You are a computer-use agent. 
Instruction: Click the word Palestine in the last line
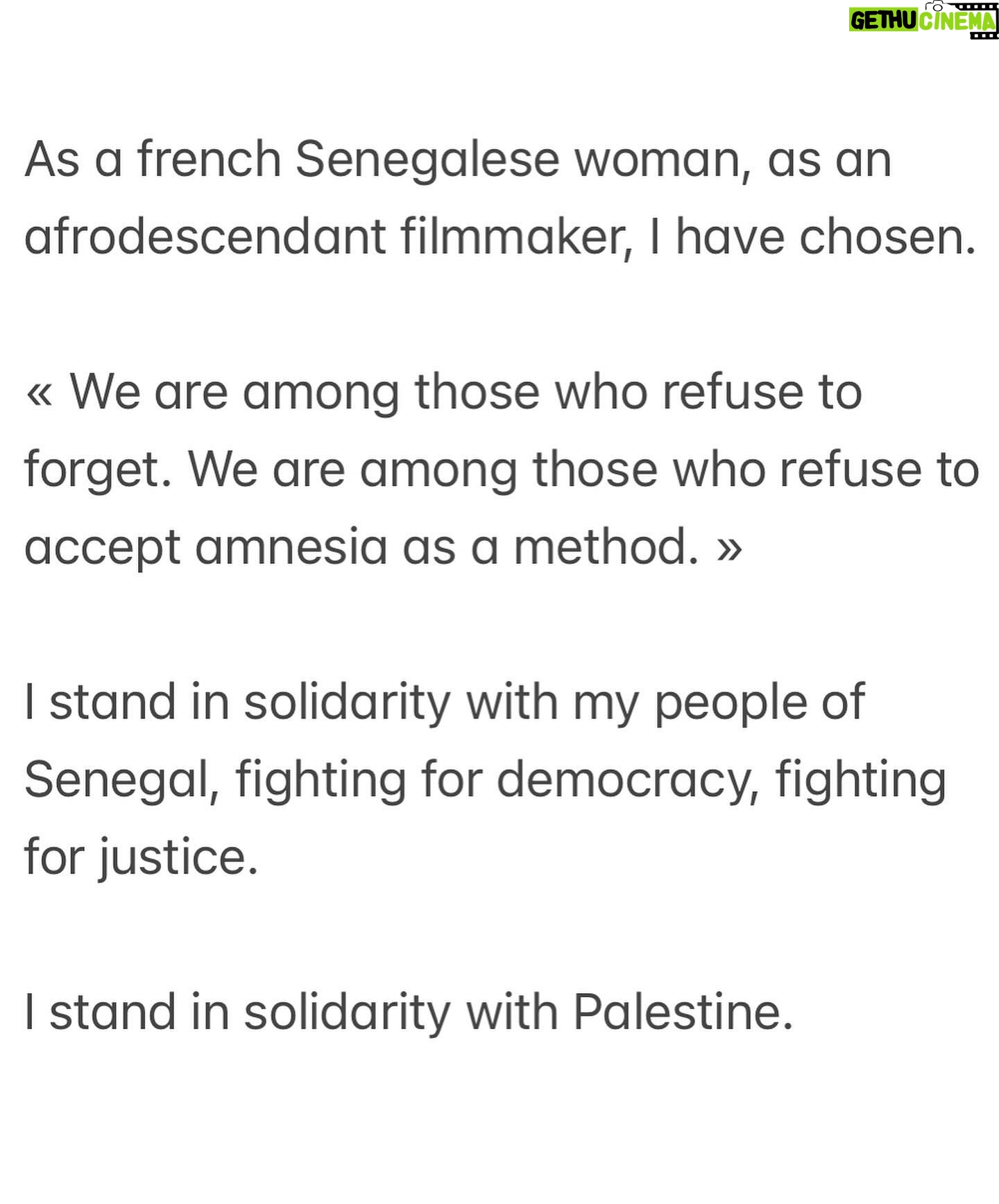(x=683, y=1013)
